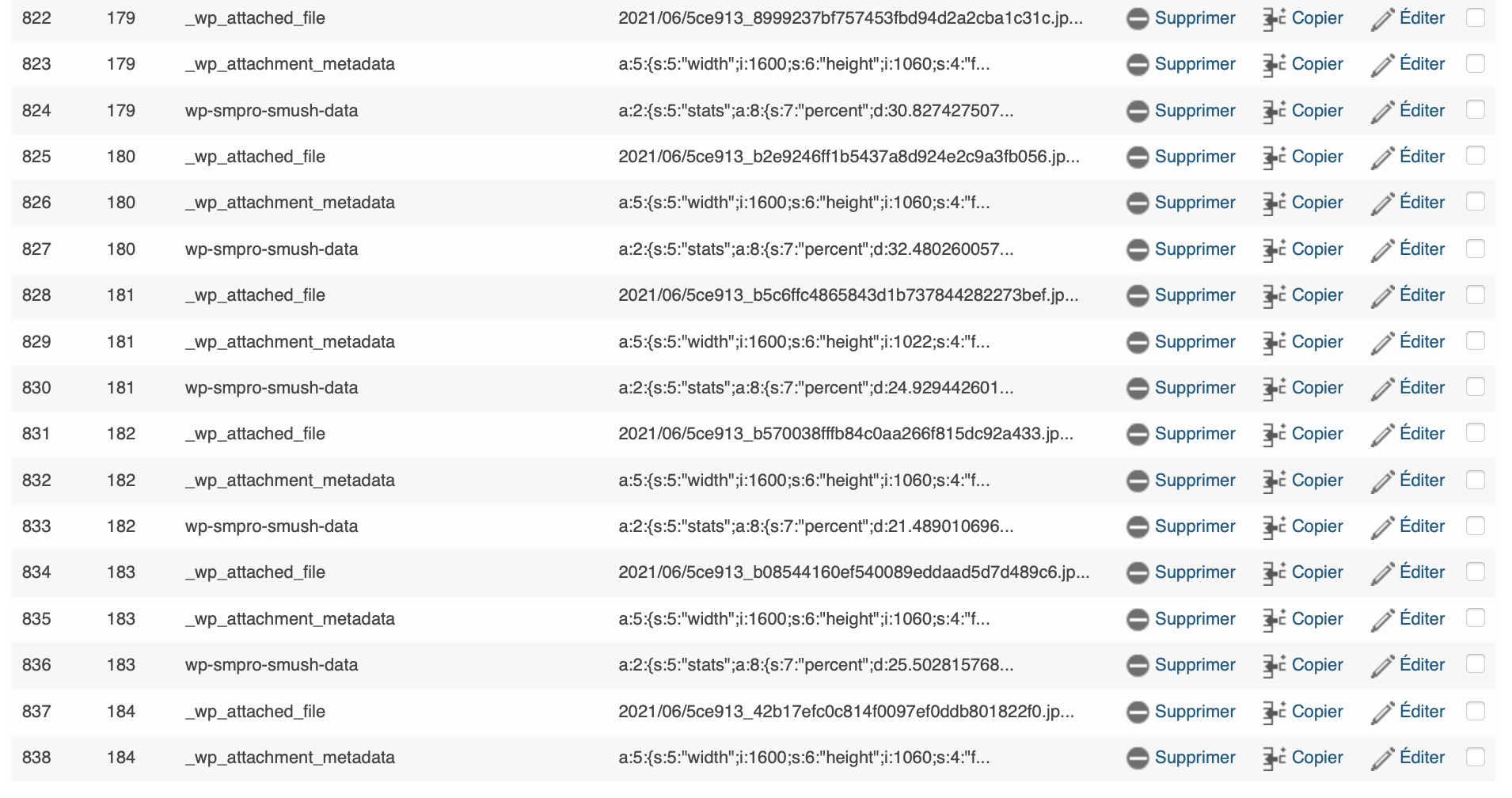Click the meta value of row 822

(x=850, y=18)
